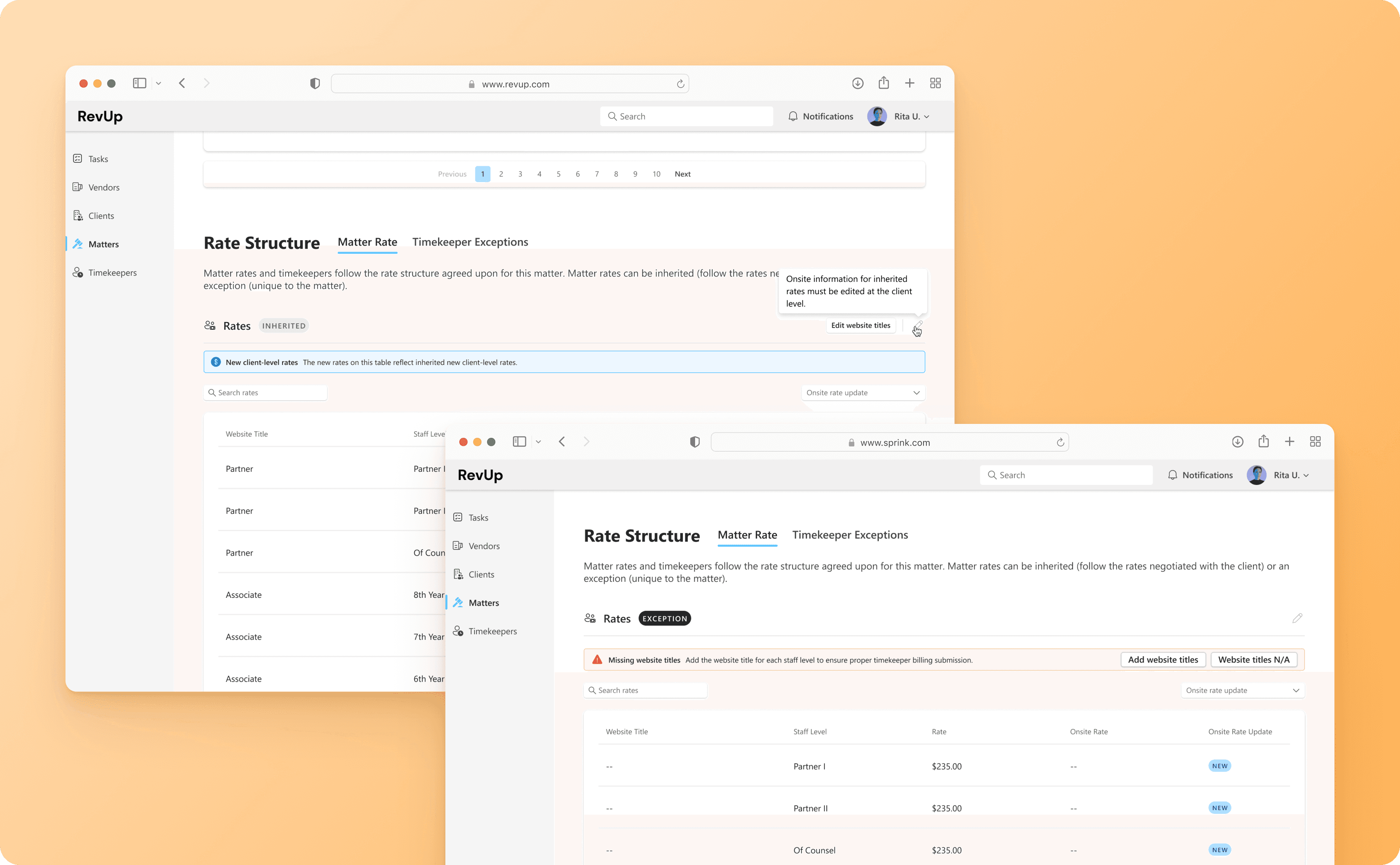Click the privacy shield icon in the revup.com toolbar
1400x865 pixels.
click(315, 83)
